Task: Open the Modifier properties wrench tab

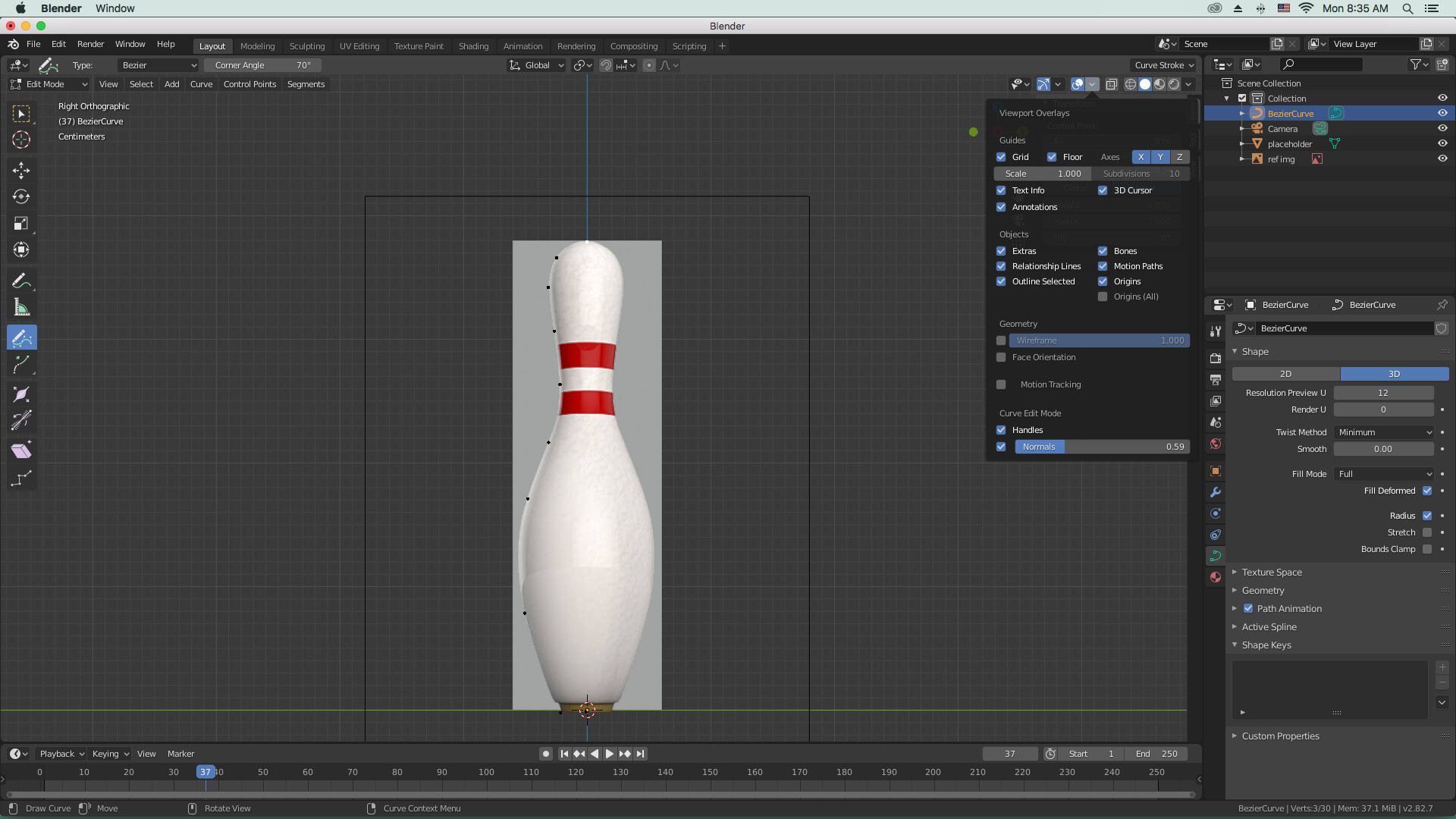Action: click(x=1216, y=492)
